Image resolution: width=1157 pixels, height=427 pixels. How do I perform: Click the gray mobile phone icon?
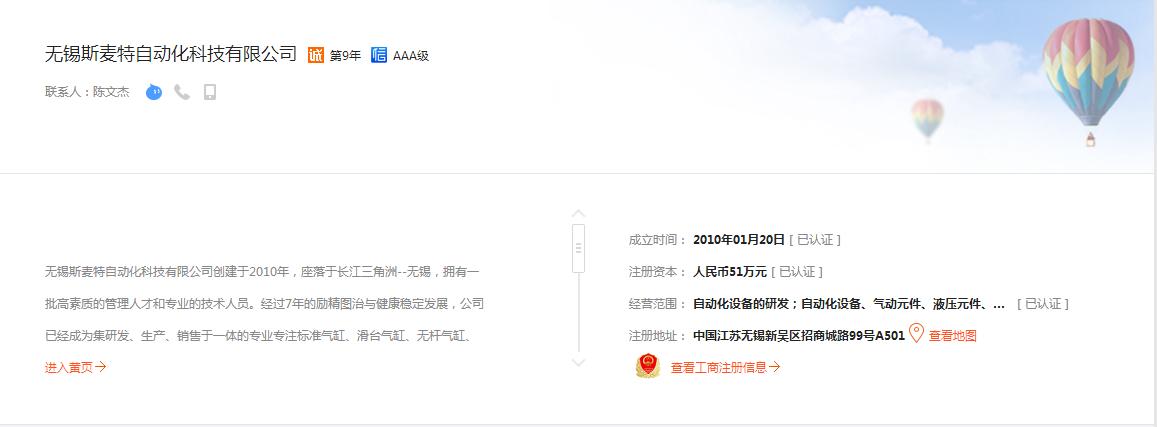(210, 92)
